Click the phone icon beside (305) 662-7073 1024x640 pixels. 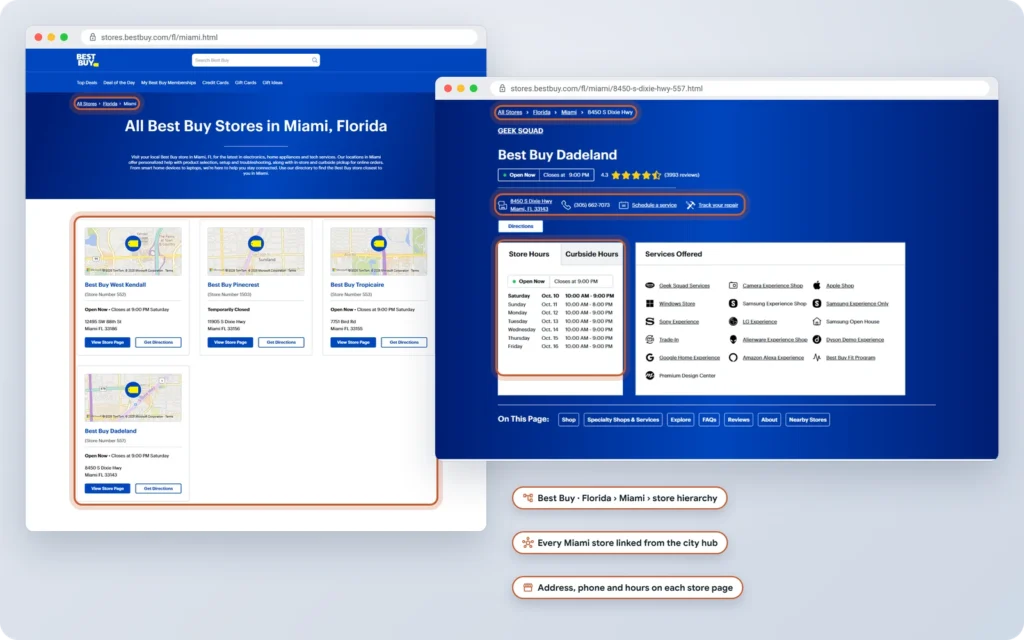[566, 205]
